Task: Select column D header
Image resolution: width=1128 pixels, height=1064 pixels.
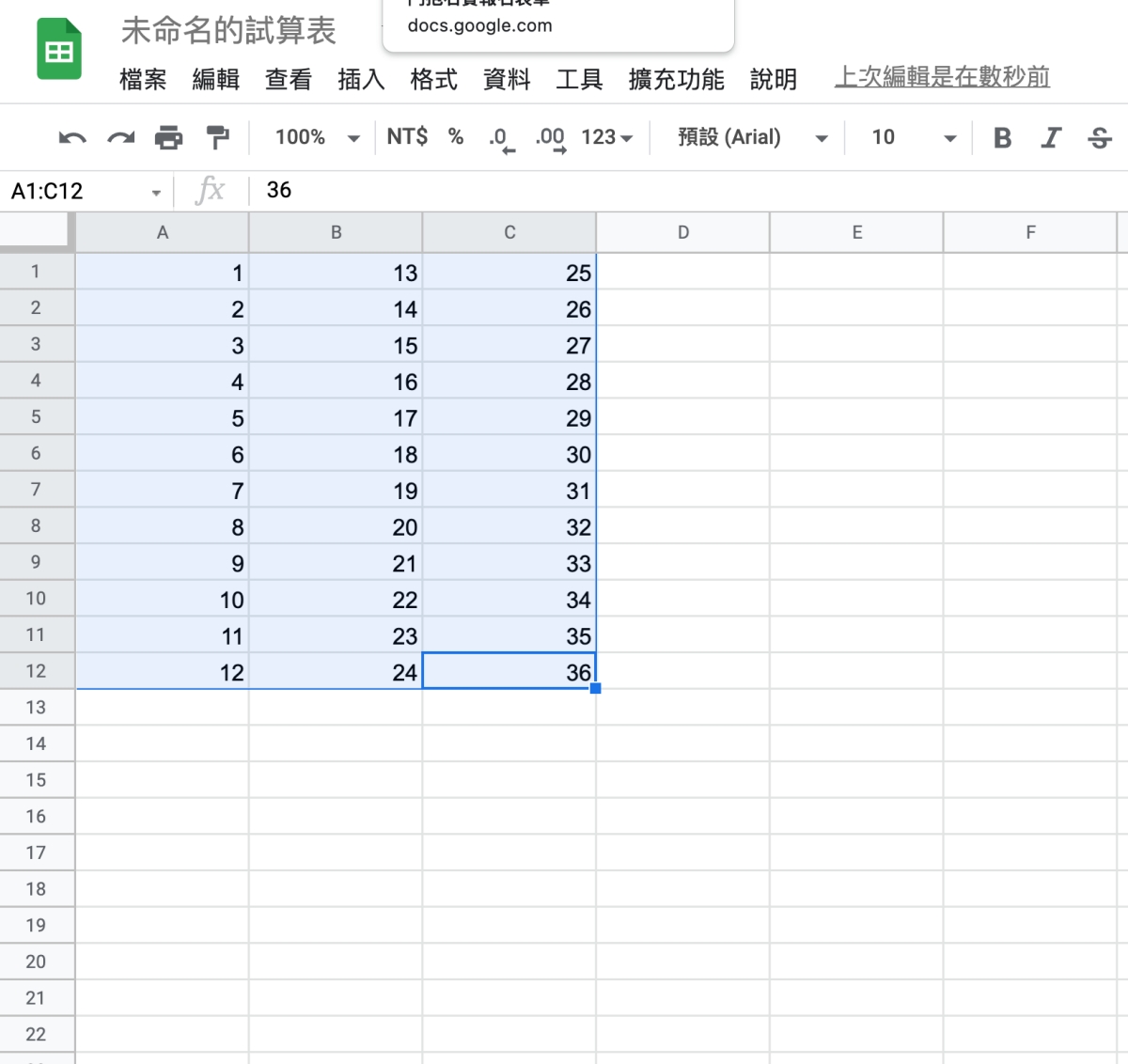Action: (683, 232)
